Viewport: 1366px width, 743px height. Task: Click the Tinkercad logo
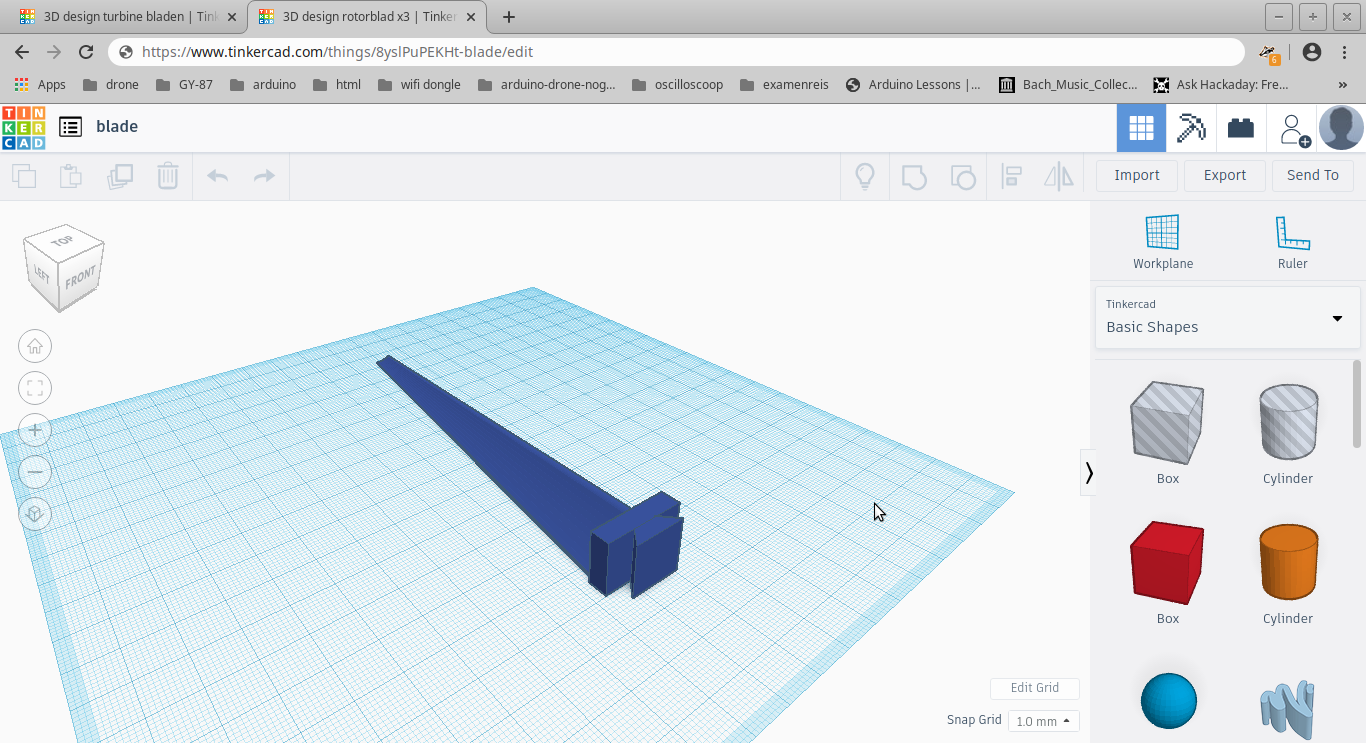(x=23, y=128)
